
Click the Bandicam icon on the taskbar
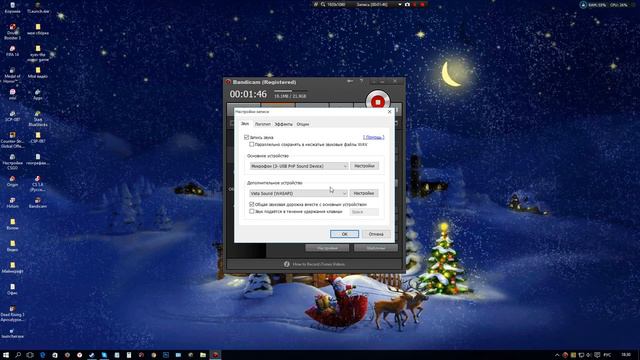tap(215, 355)
